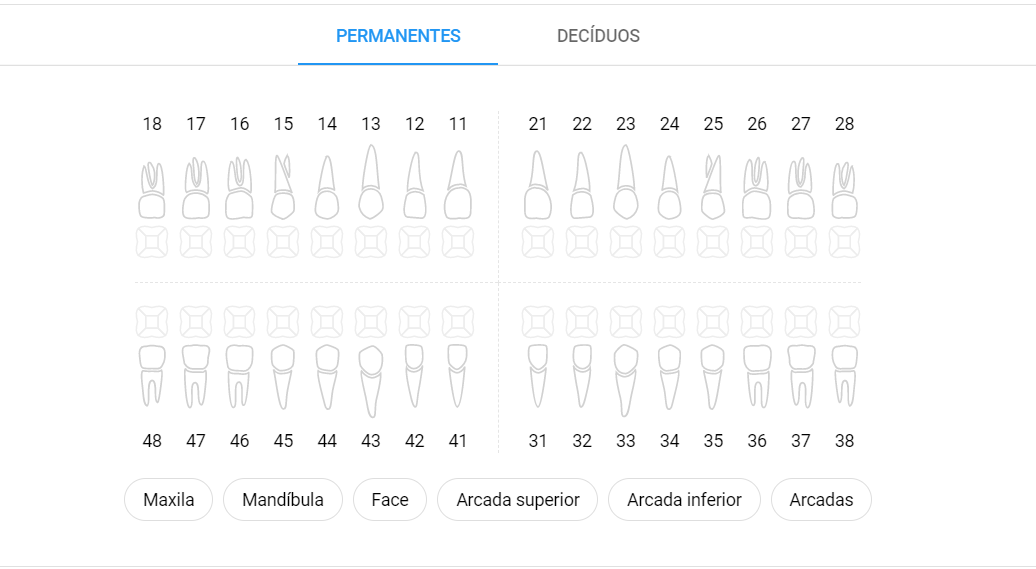Choose Arcada inferior option
The image size is (1036, 569).
click(x=684, y=500)
